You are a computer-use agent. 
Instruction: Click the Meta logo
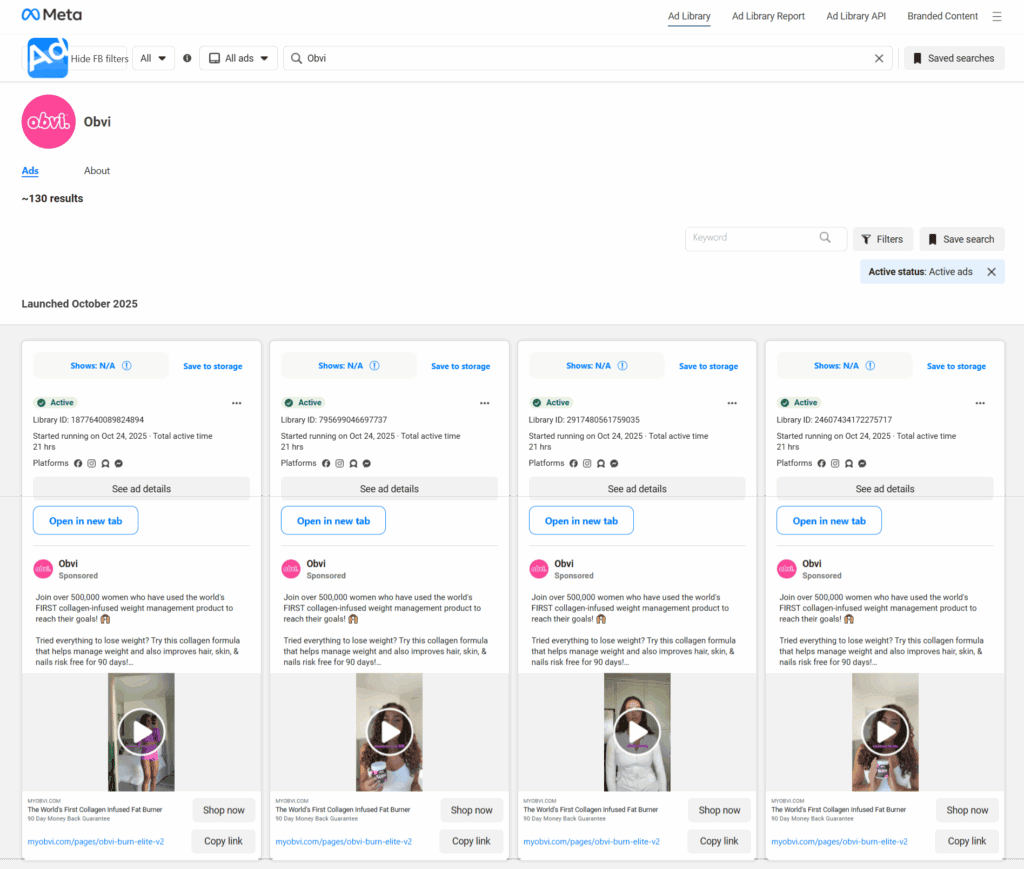52,15
